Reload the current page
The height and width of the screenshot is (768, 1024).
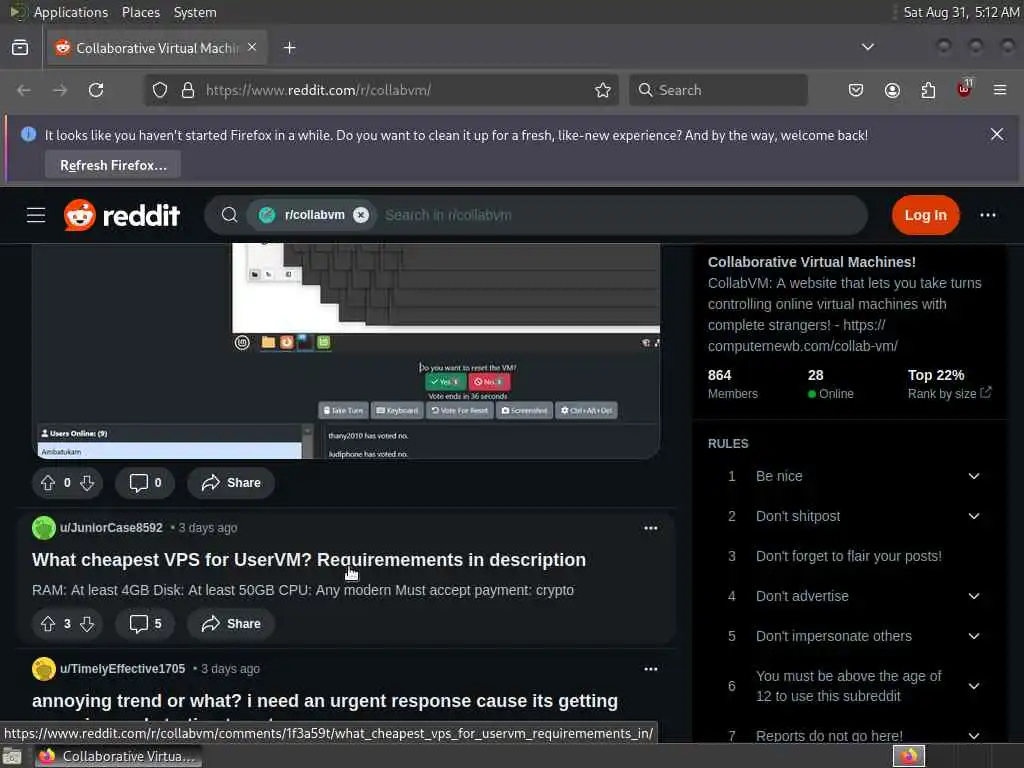point(96,90)
